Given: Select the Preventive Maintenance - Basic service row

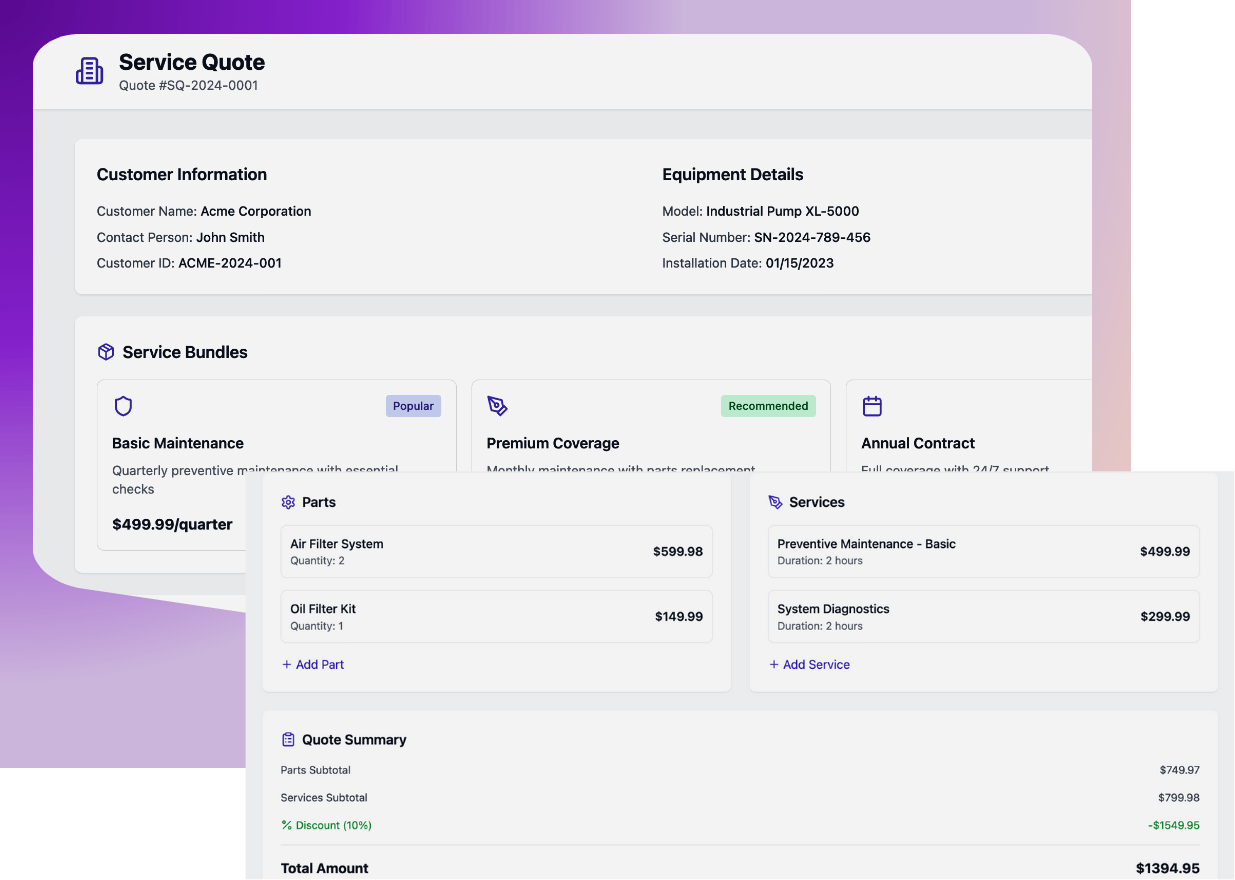Looking at the screenshot, I should pos(984,552).
